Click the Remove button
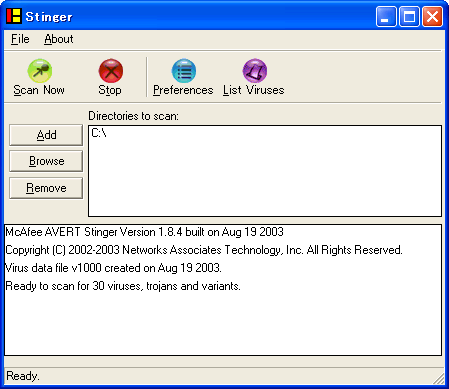 click(x=46, y=188)
